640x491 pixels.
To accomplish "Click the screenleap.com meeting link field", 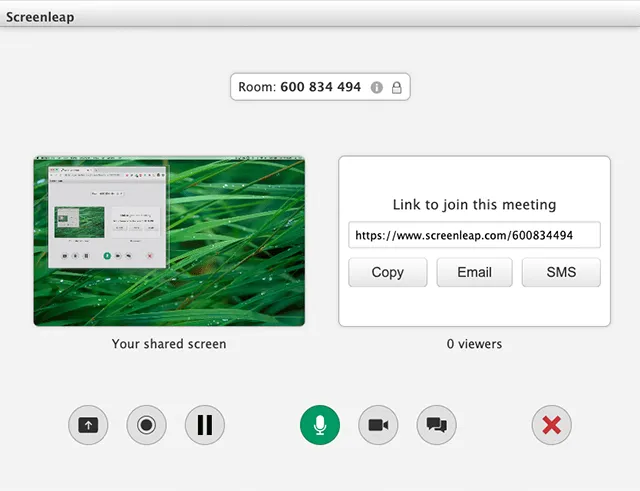I will tap(474, 235).
